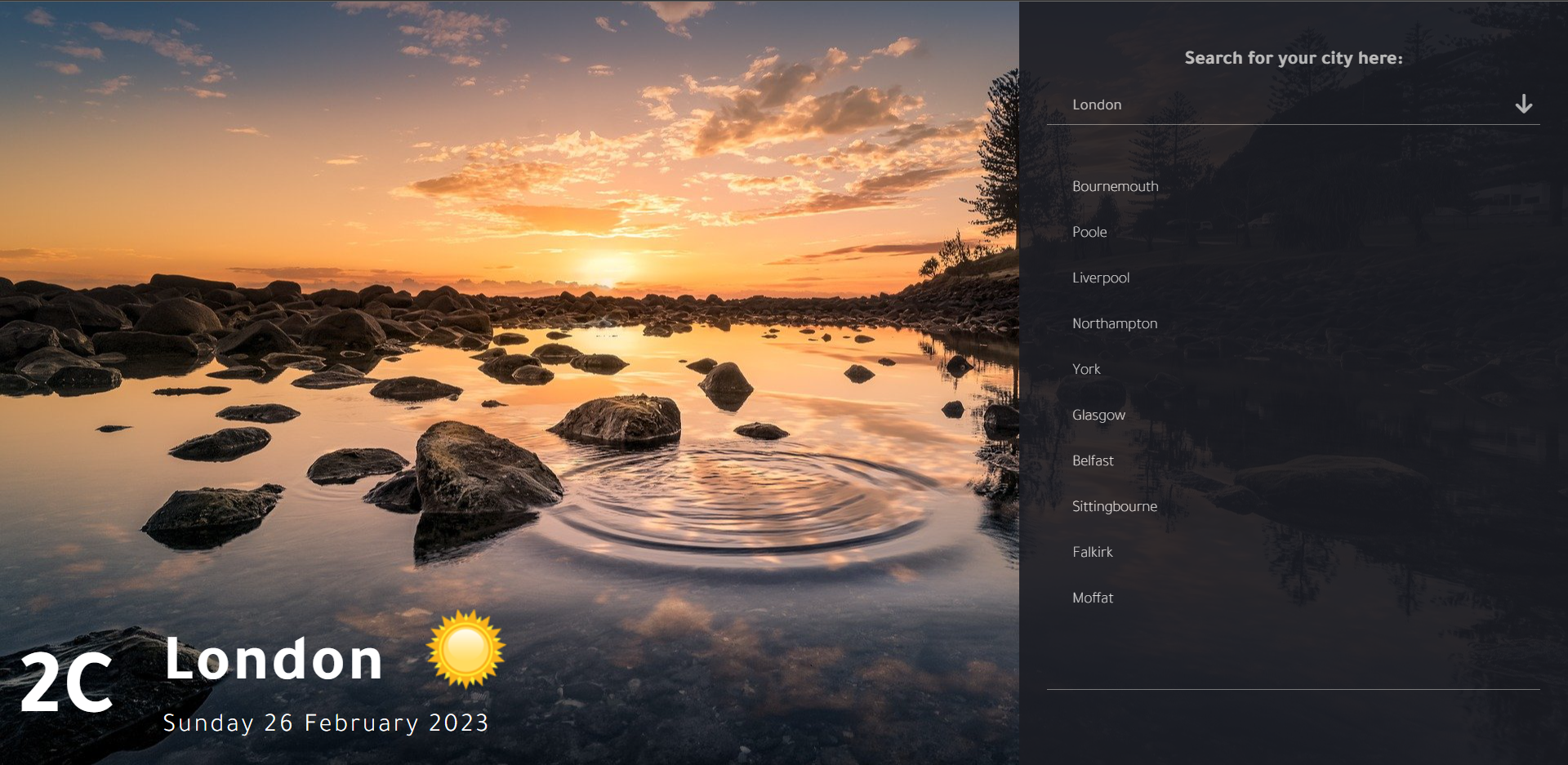Screen dimensions: 1568x765
Task: Open the weather for York
Action: (x=1086, y=369)
